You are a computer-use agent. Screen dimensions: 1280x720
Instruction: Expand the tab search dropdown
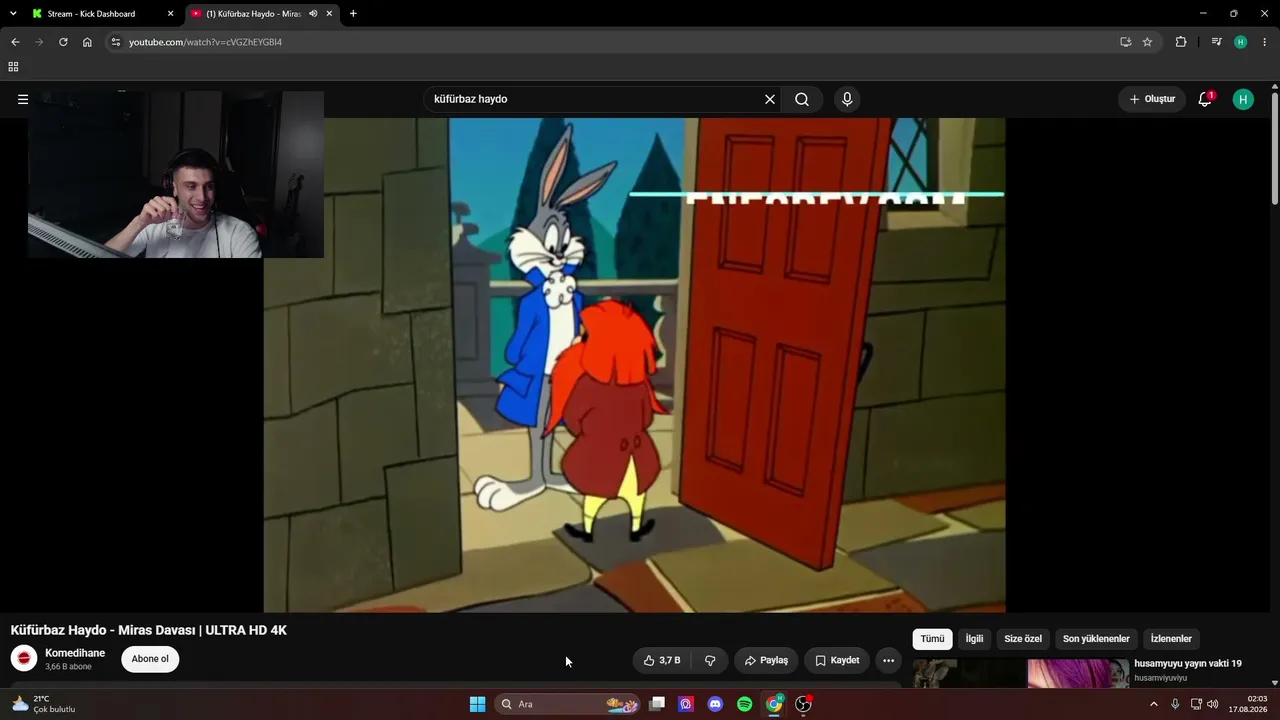13,14
